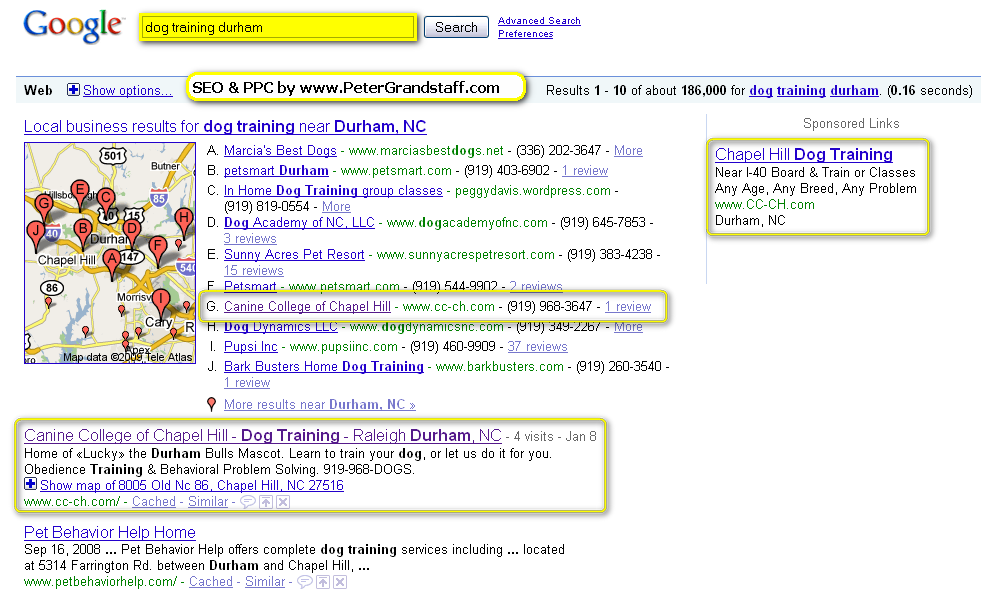The width and height of the screenshot is (997, 598).
Task: Open Canine College - Dog Training organic result title
Action: click(263, 436)
